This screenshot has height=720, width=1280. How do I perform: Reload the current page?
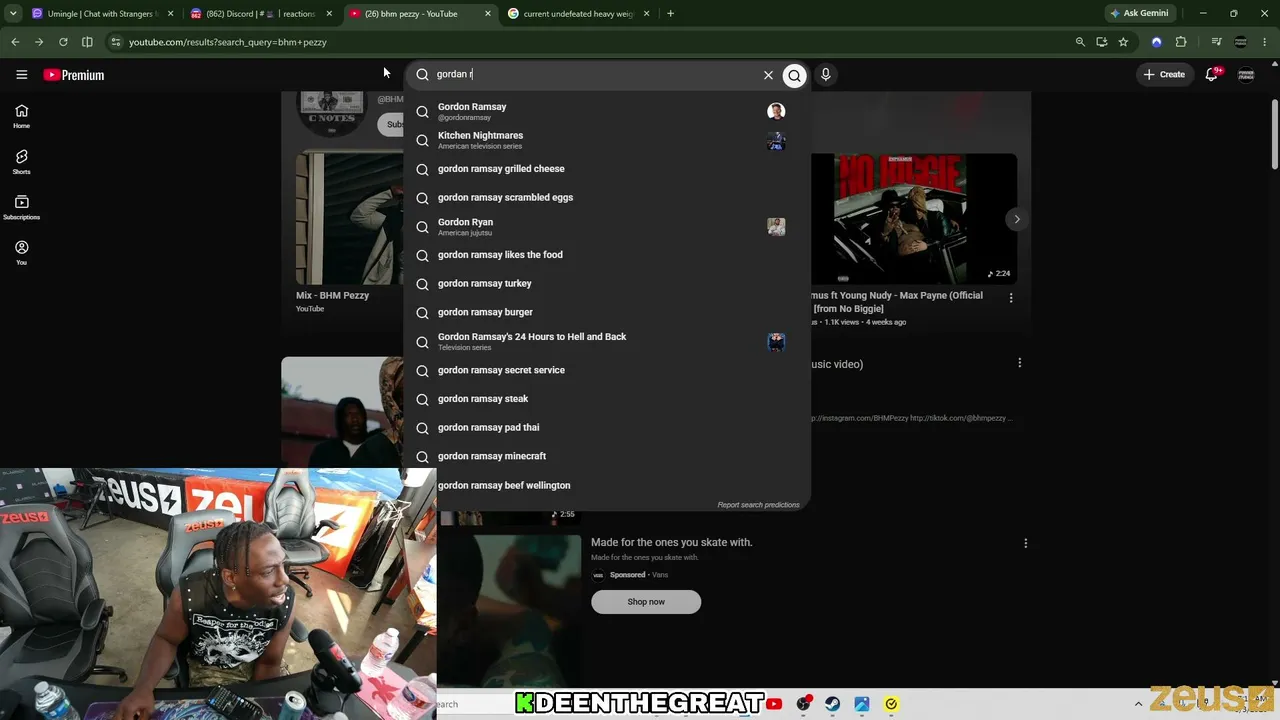click(63, 42)
